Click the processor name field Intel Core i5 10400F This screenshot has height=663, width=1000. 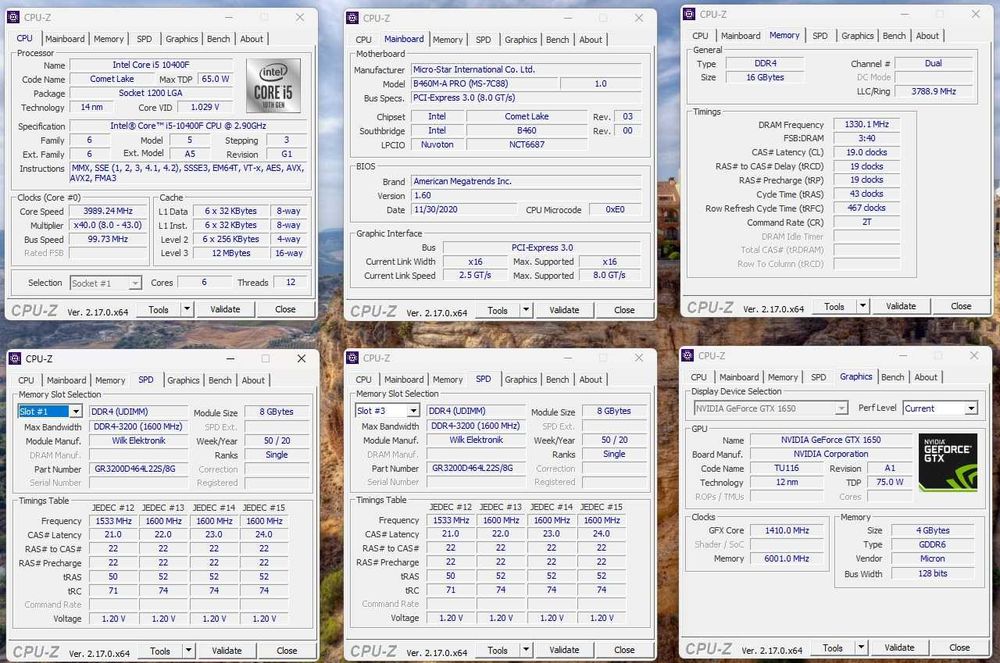(x=151, y=65)
